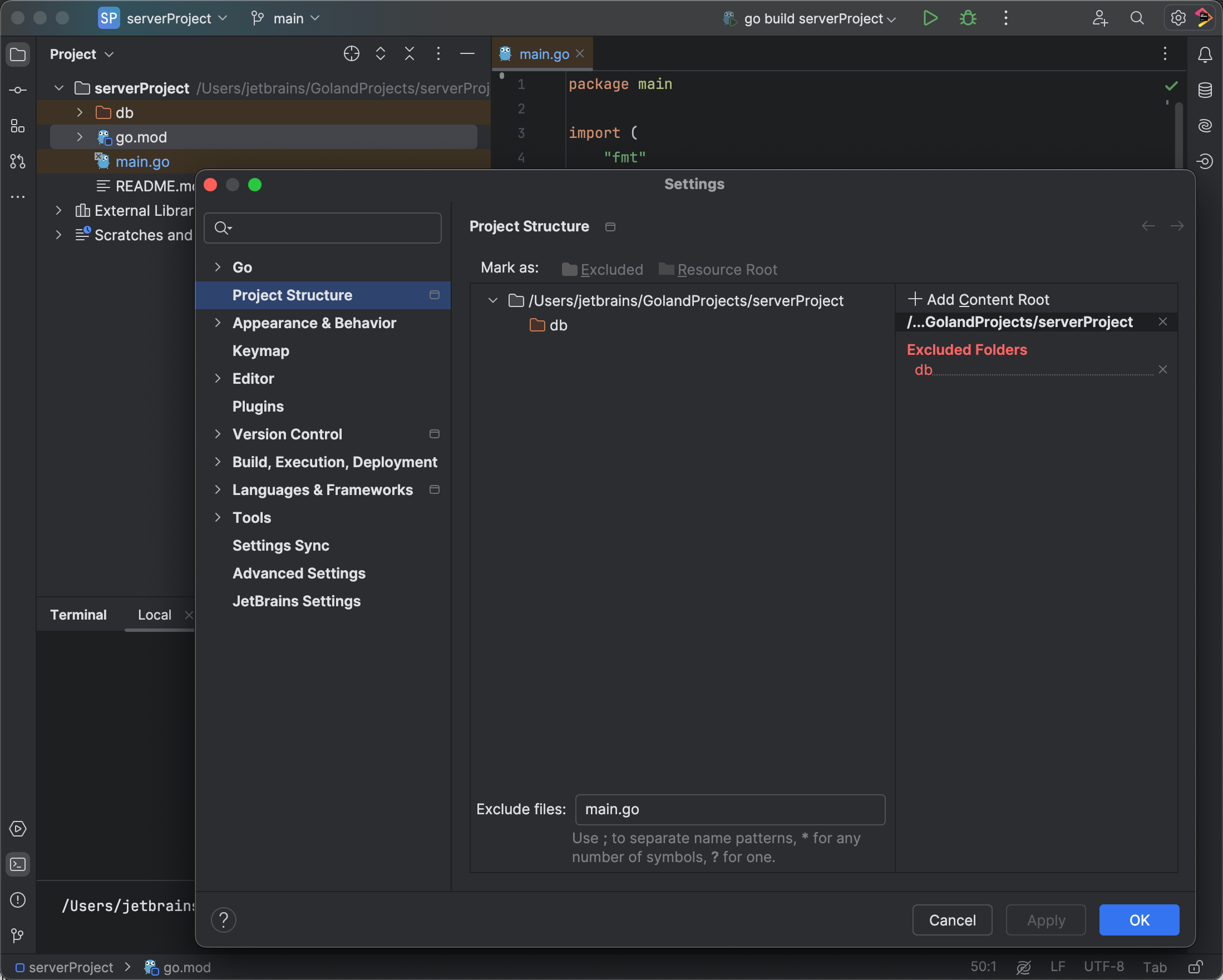
Task: Open the Commit tool window icon
Action: pos(18,90)
